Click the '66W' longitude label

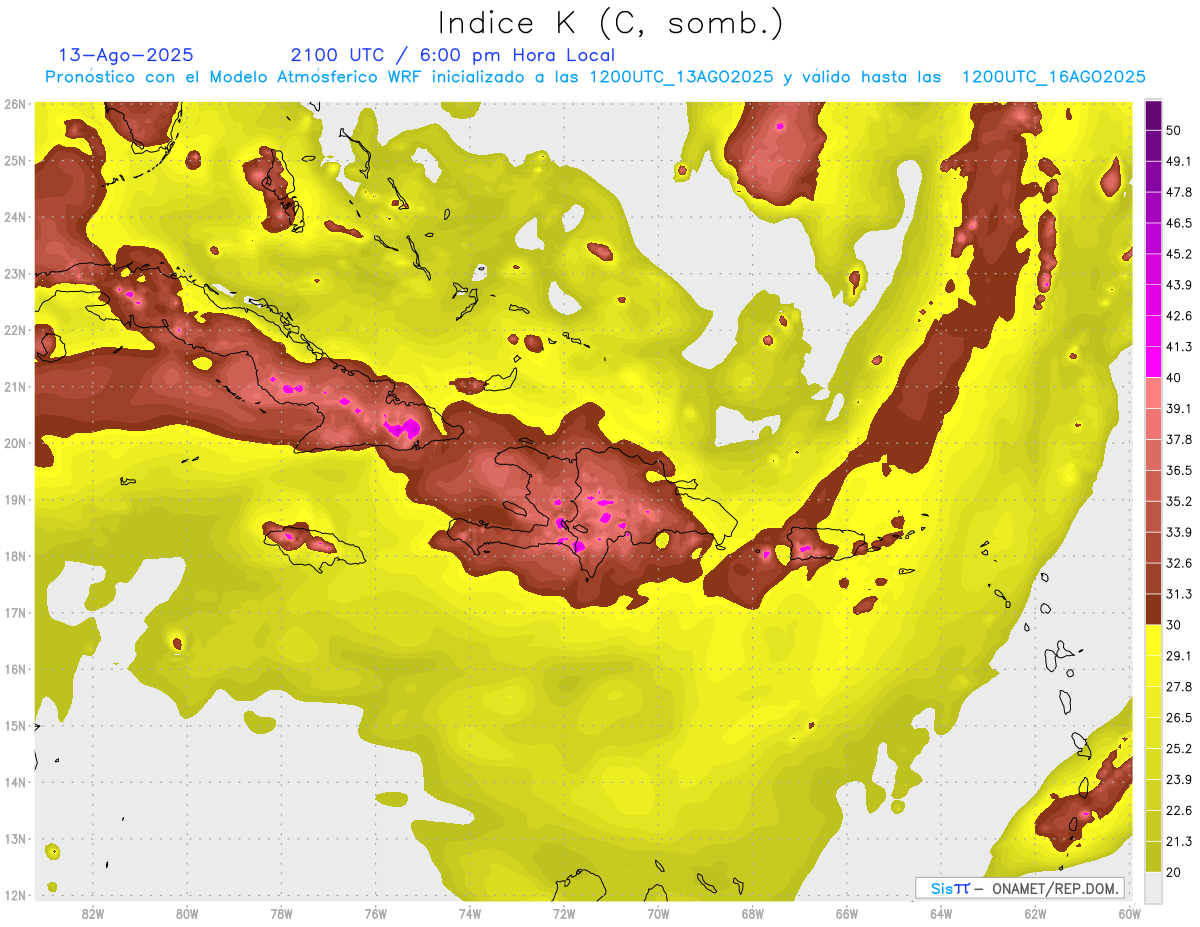point(846,913)
